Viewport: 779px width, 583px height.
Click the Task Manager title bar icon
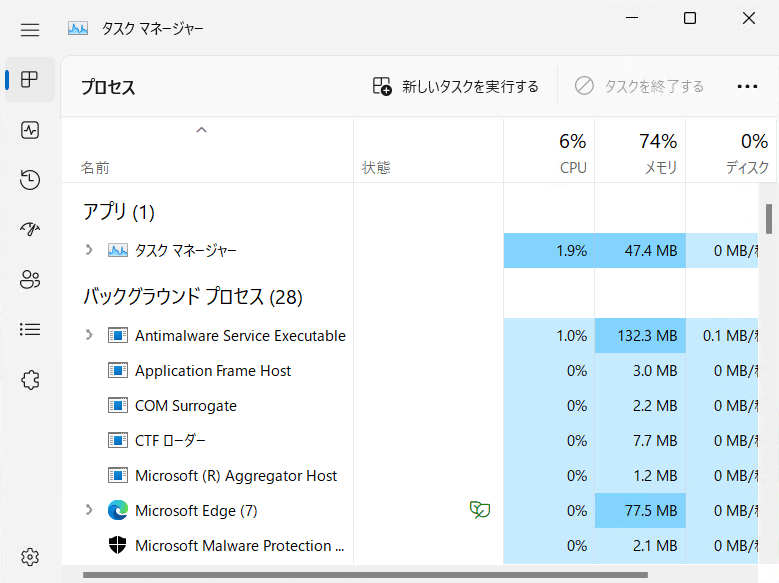[x=78, y=28]
